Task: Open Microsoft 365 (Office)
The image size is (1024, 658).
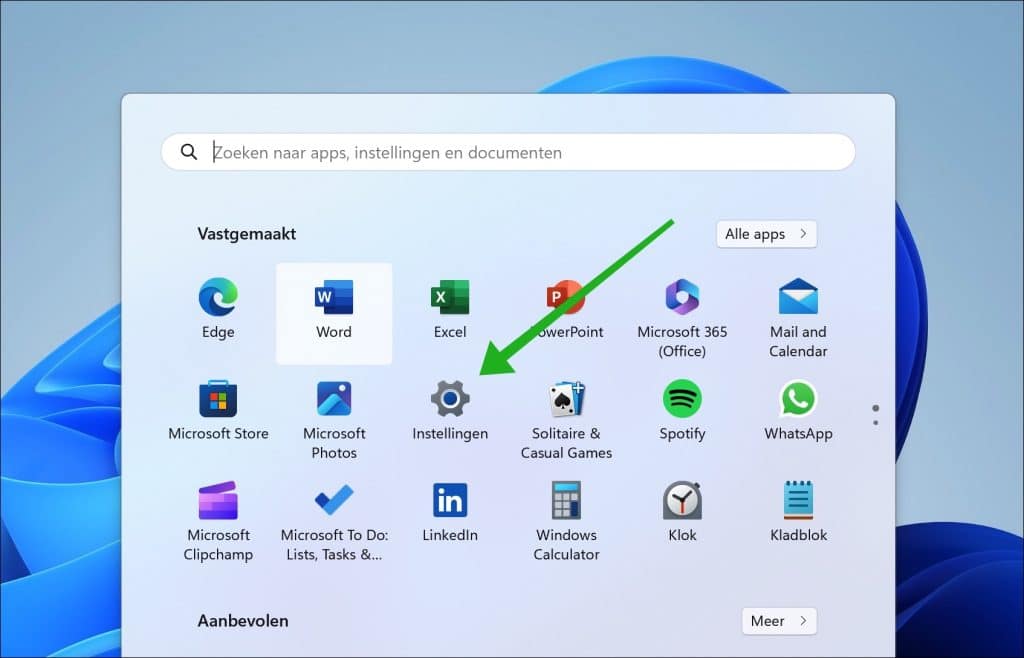Action: click(682, 297)
